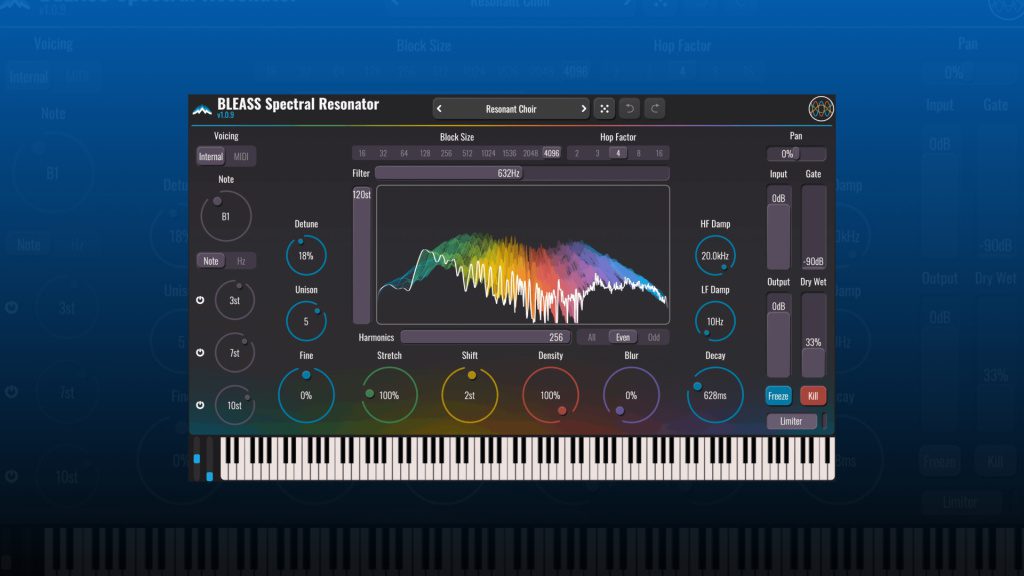The image size is (1024, 576).
Task: Click the Filter frequency slider at 632Hz
Action: click(x=522, y=173)
